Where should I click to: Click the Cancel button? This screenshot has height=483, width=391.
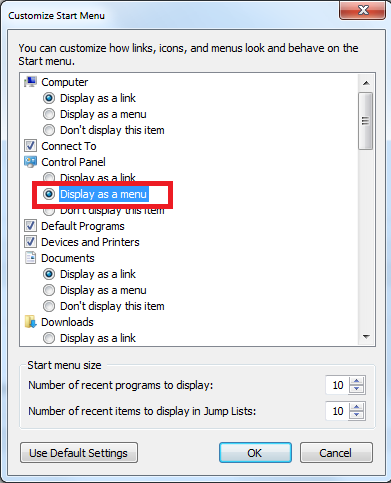[336, 453]
